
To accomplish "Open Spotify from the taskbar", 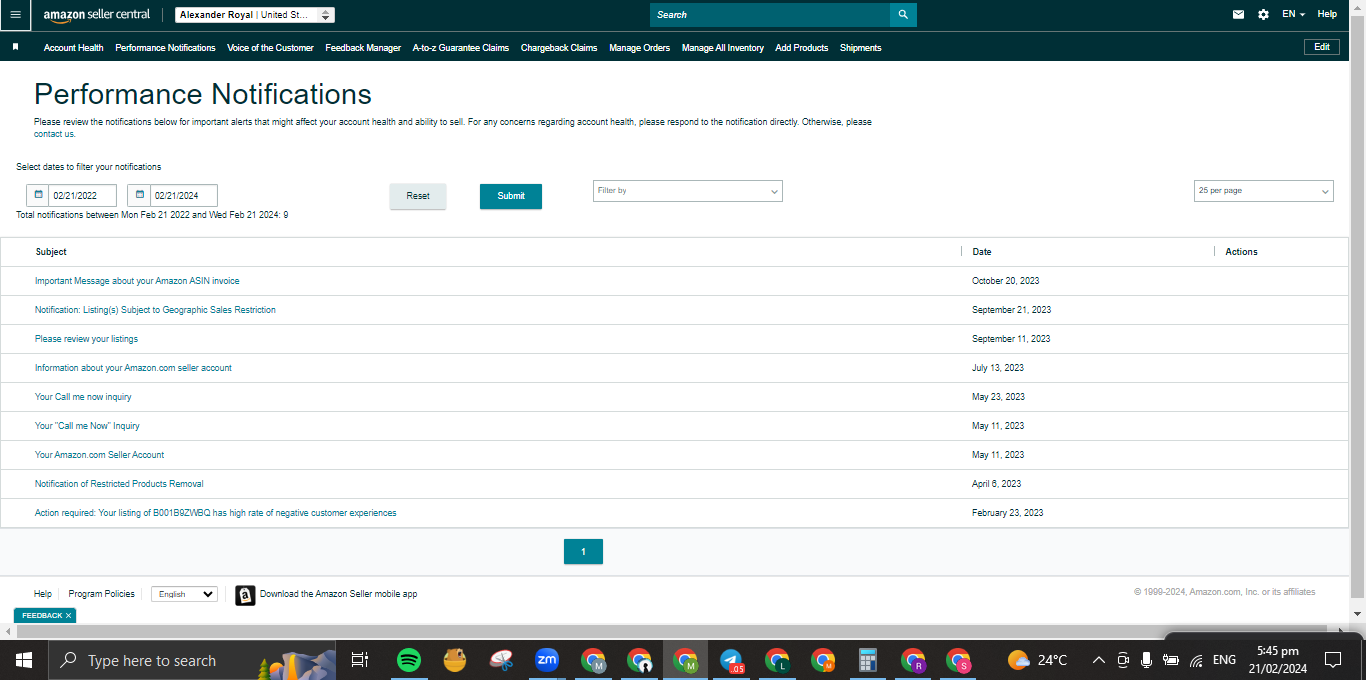I will click(408, 660).
